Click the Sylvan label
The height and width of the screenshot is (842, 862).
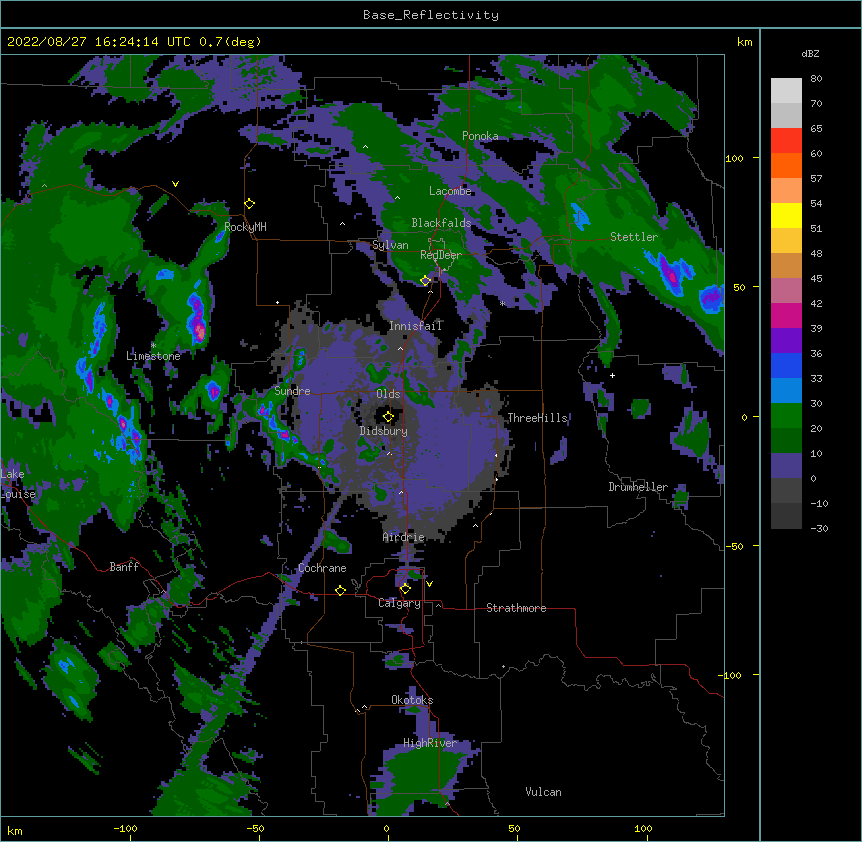point(390,245)
